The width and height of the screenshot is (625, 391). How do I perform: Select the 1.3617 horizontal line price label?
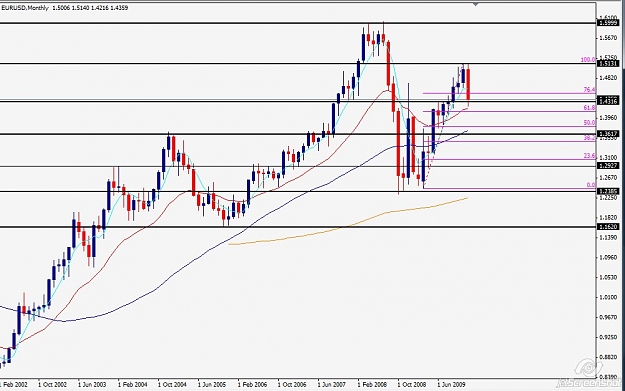[x=608, y=134]
